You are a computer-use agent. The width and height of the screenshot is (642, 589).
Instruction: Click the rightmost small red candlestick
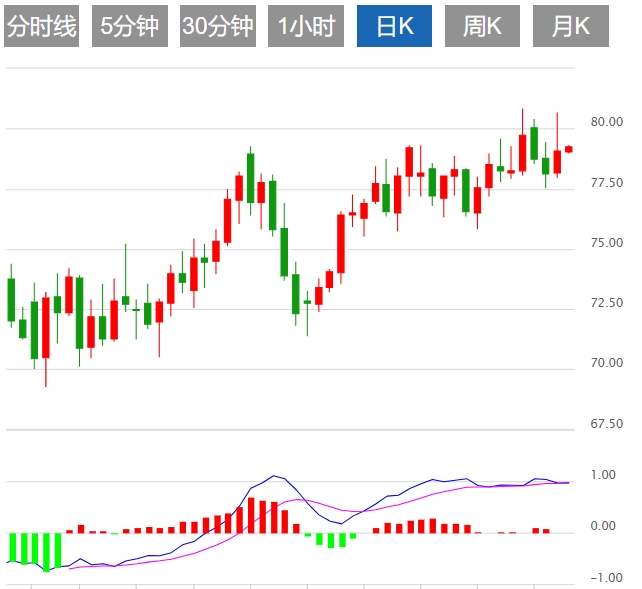[569, 149]
